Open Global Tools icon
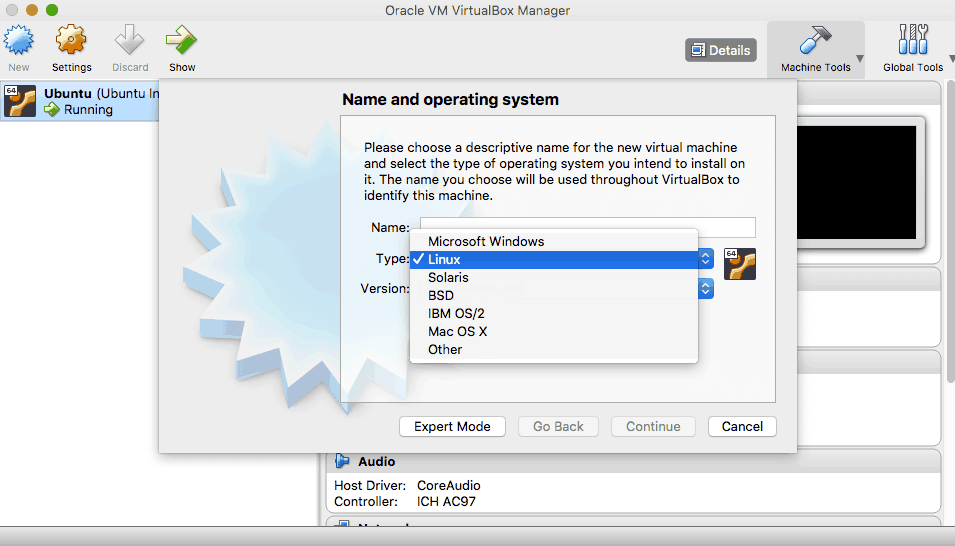Viewport: 955px width, 546px height. point(913,40)
